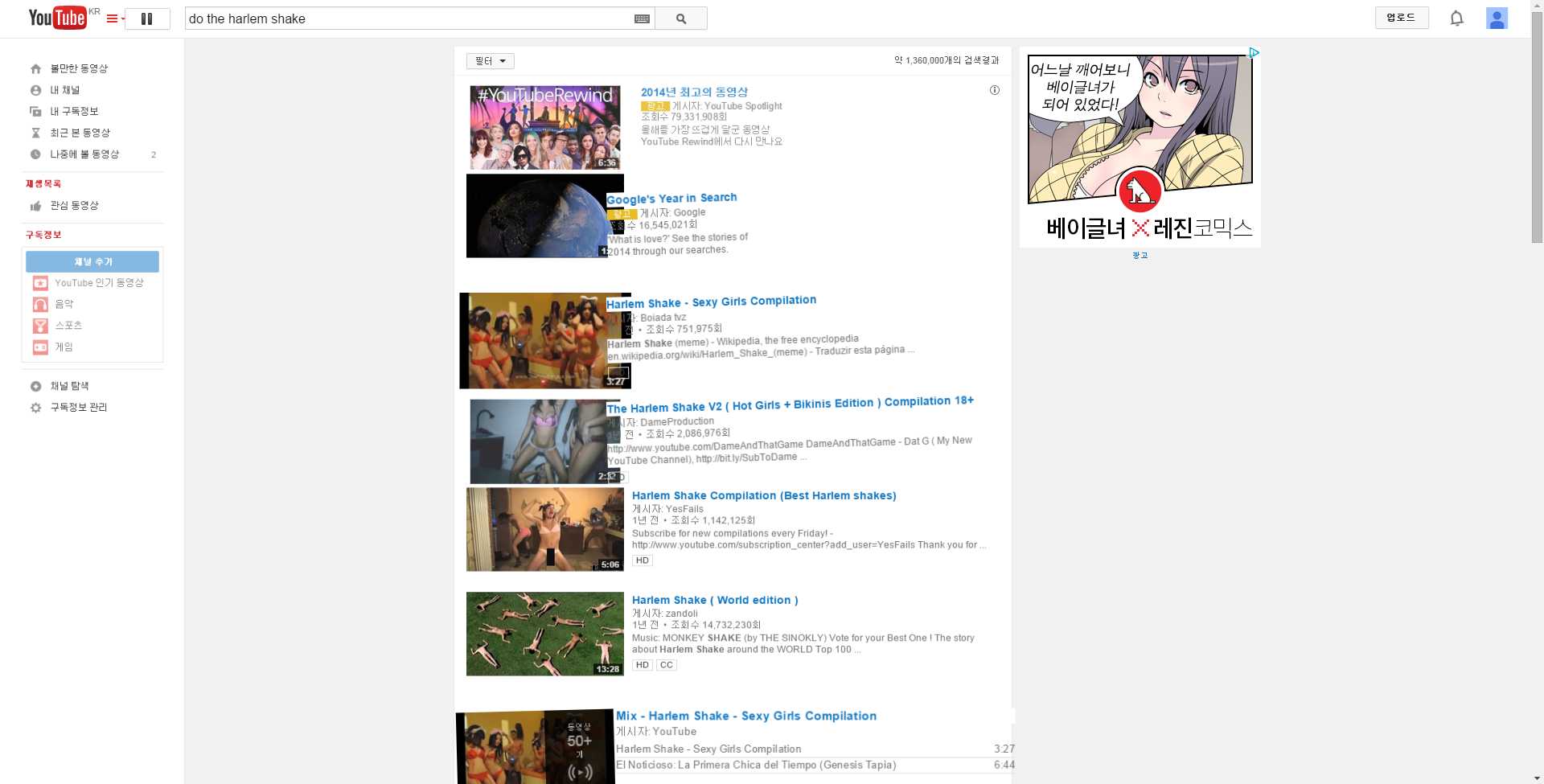This screenshot has height=784, width=1544.
Task: Click the headphones icon for 음악
Action: click(x=40, y=304)
